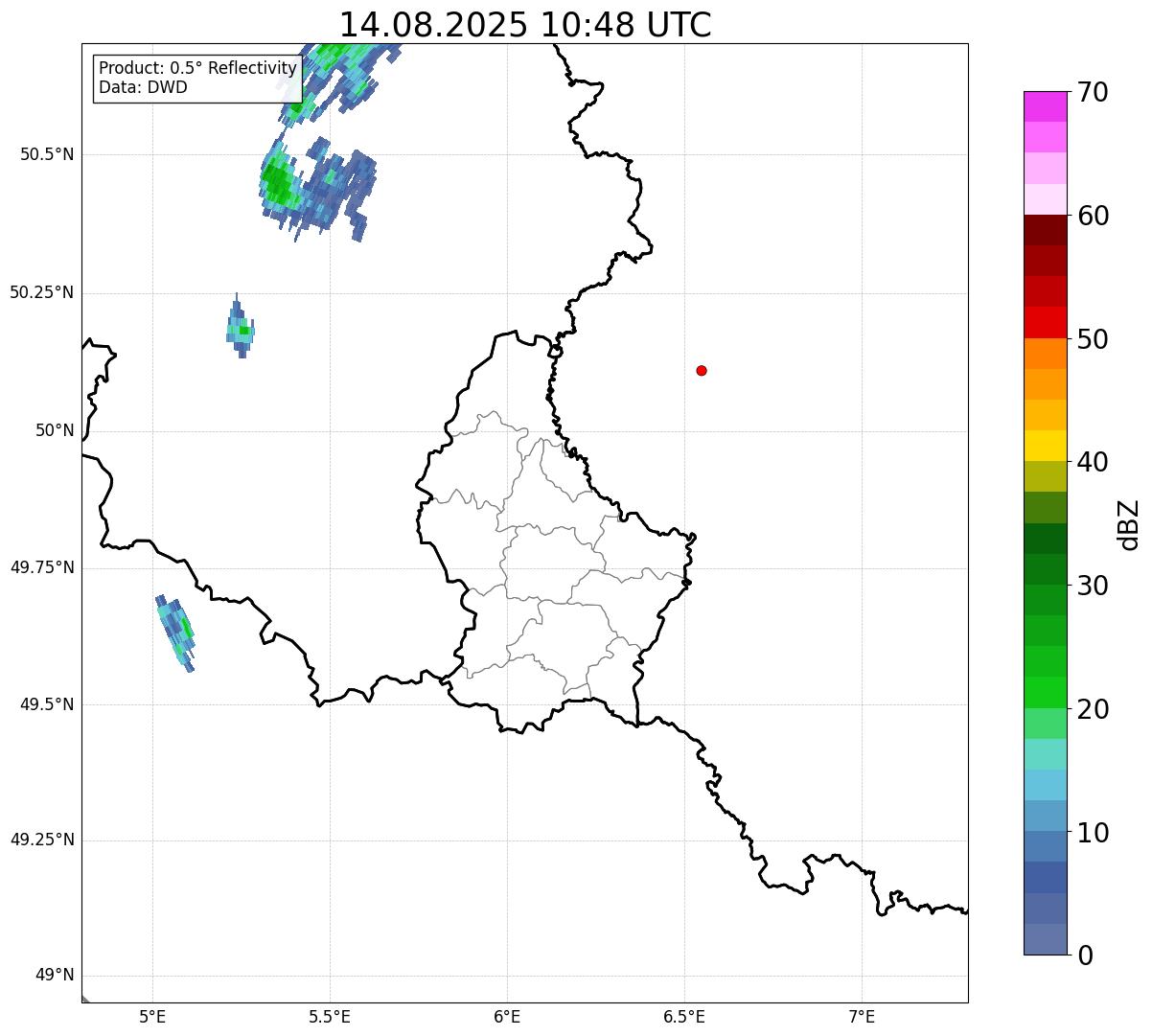
Task: Pick the bright green colorbar segment above 20
Action: (x=1045, y=692)
